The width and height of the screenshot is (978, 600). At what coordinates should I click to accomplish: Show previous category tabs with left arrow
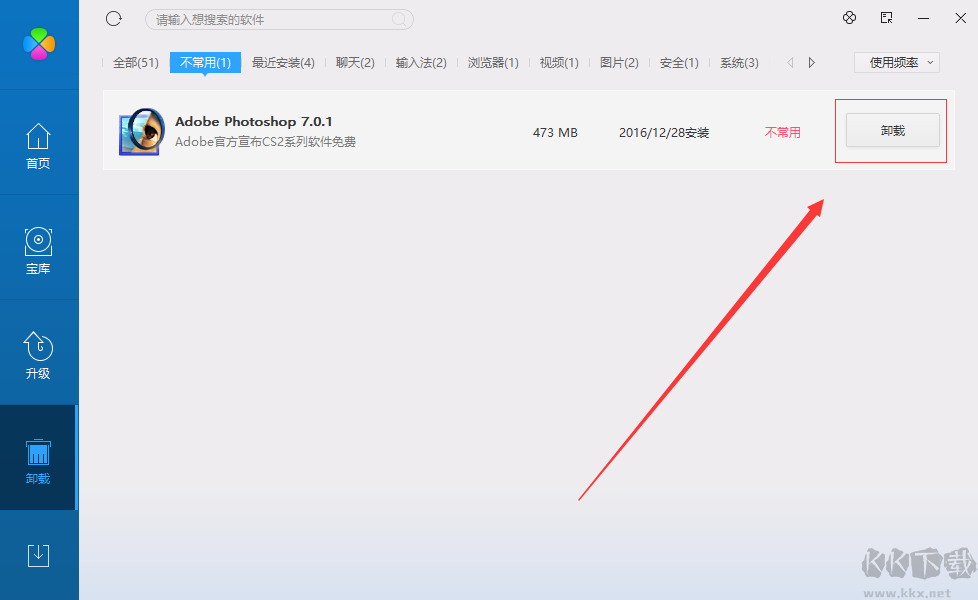tap(790, 62)
